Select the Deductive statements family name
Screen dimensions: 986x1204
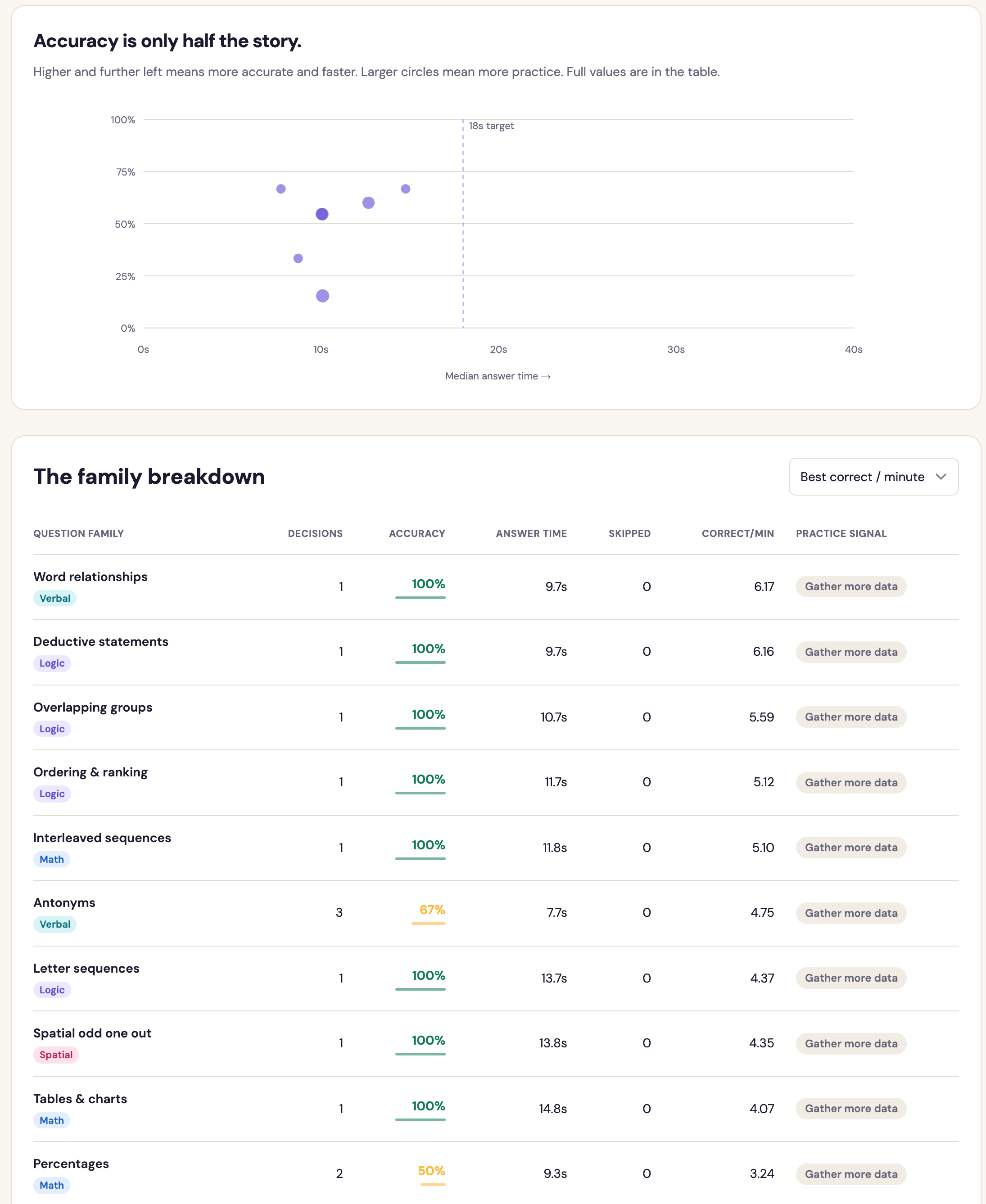[100, 641]
